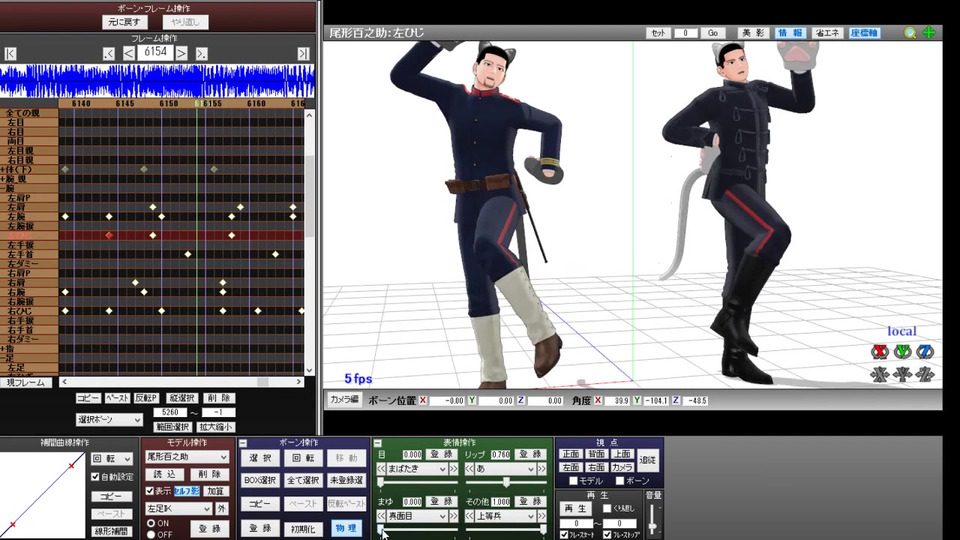This screenshot has width=960, height=540.
Task: Click the frame number field 6154
Action: 155,53
